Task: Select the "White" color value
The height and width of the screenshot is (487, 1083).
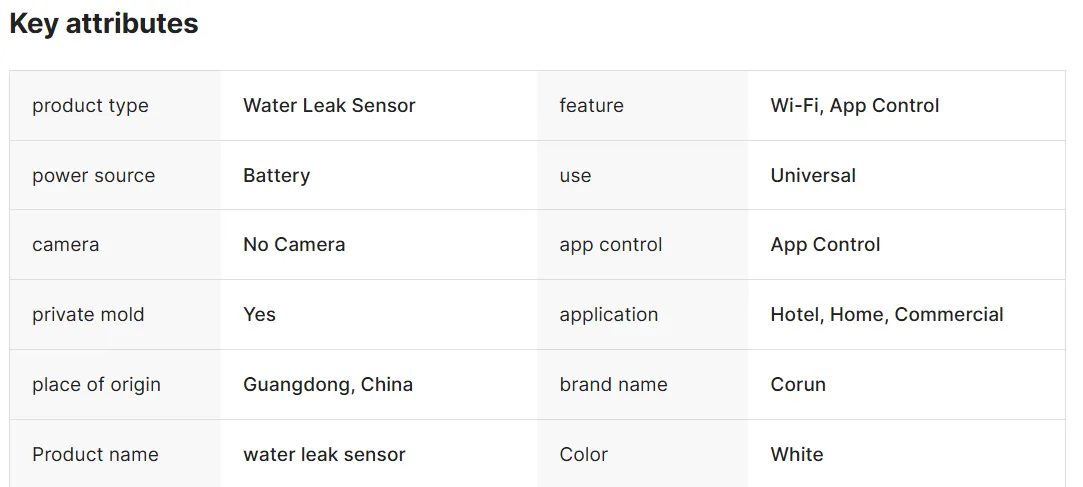Action: (797, 455)
